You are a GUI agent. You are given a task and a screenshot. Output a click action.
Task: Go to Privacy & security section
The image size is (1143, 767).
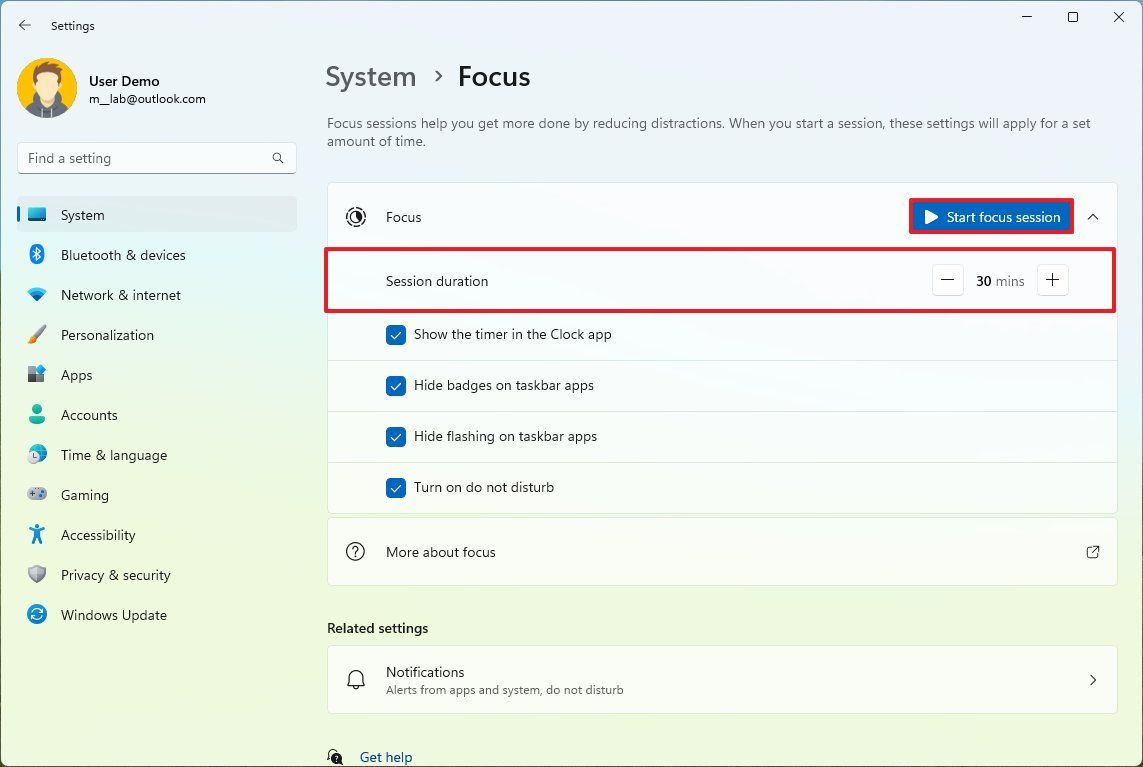37,575
